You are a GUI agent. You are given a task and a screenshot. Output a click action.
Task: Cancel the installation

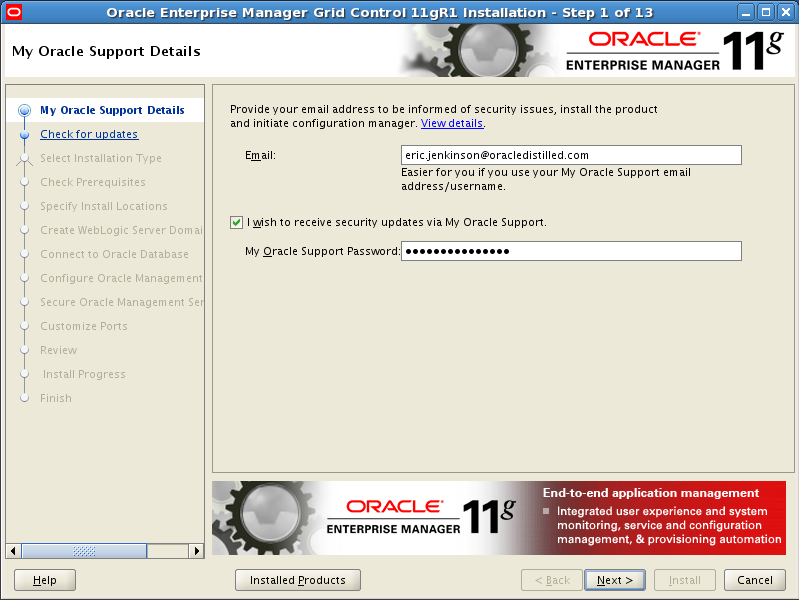tap(755, 580)
